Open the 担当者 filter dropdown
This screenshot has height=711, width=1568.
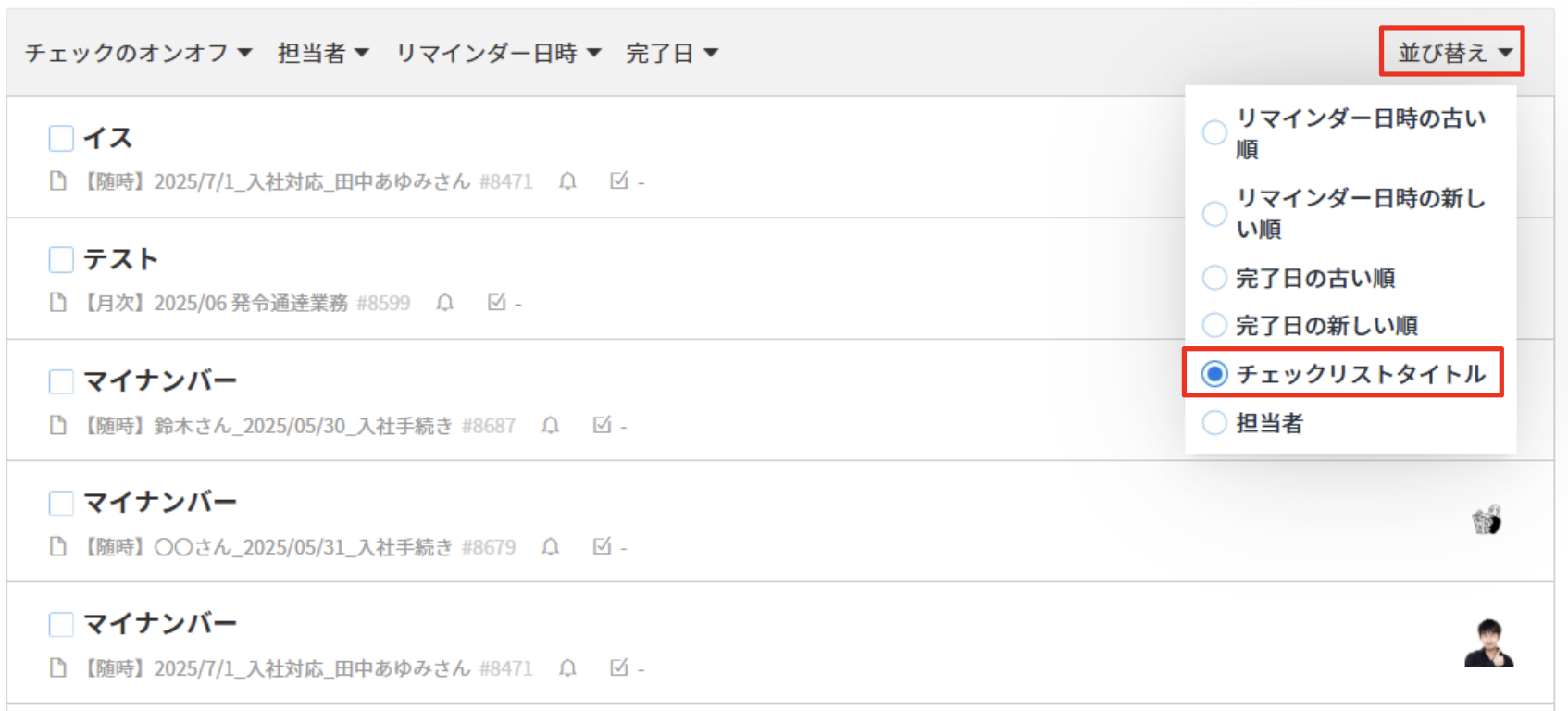[323, 53]
